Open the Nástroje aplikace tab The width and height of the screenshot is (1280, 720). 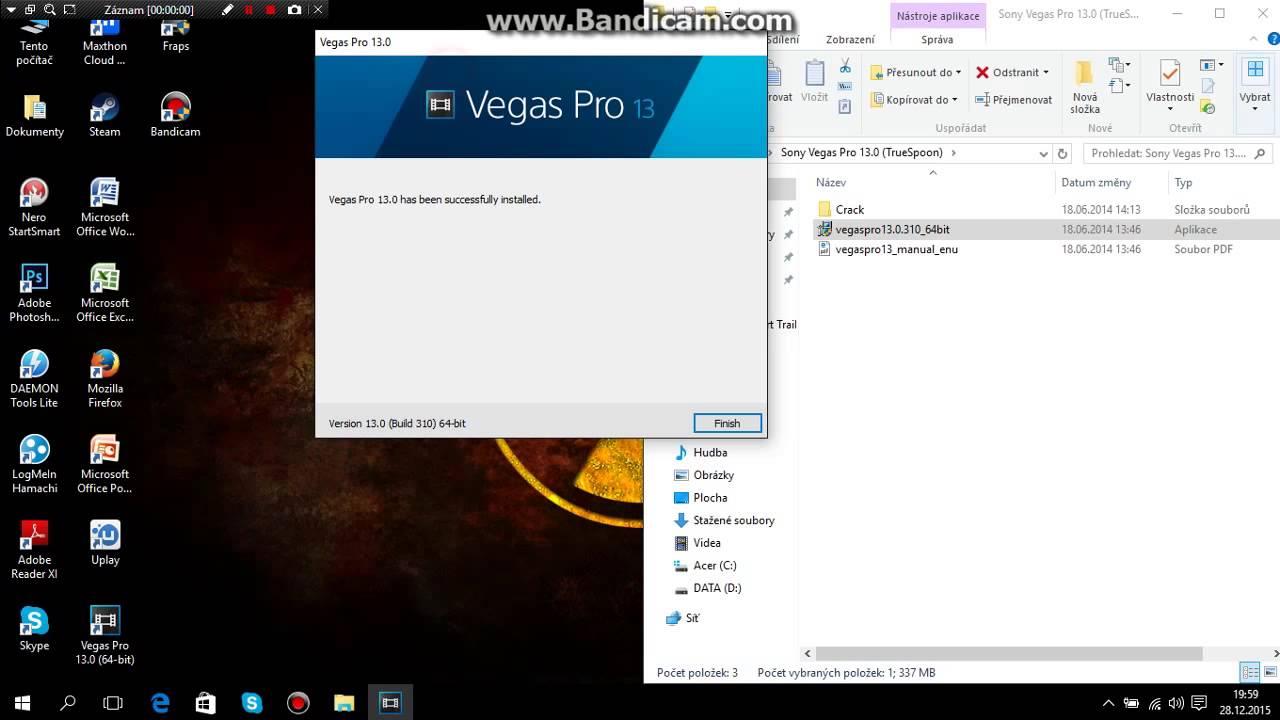[x=938, y=16]
